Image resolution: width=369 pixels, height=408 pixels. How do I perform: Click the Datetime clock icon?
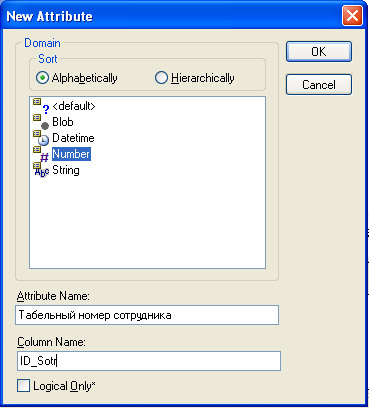click(41, 138)
